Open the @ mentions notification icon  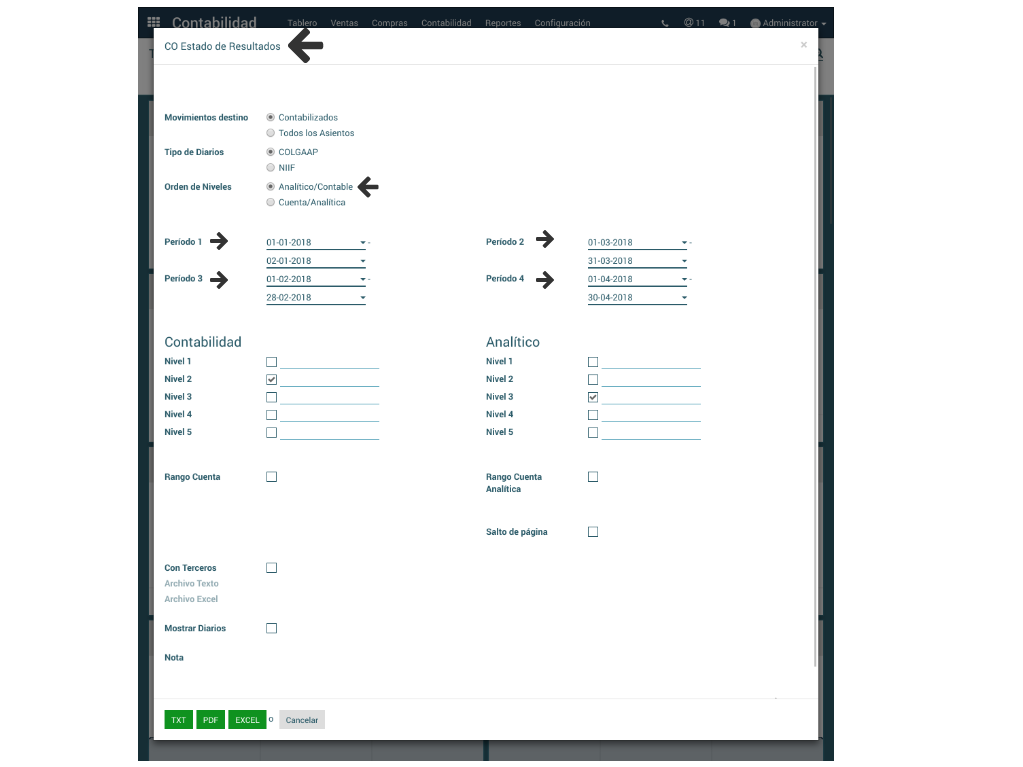pyautogui.click(x=694, y=23)
